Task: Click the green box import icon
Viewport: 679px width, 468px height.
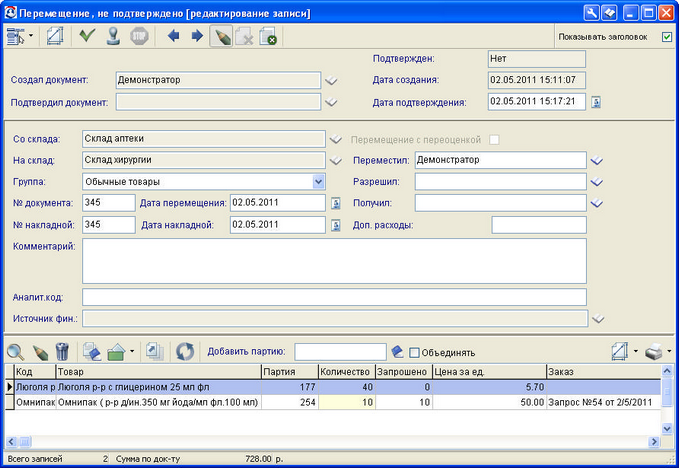Action: click(116, 352)
